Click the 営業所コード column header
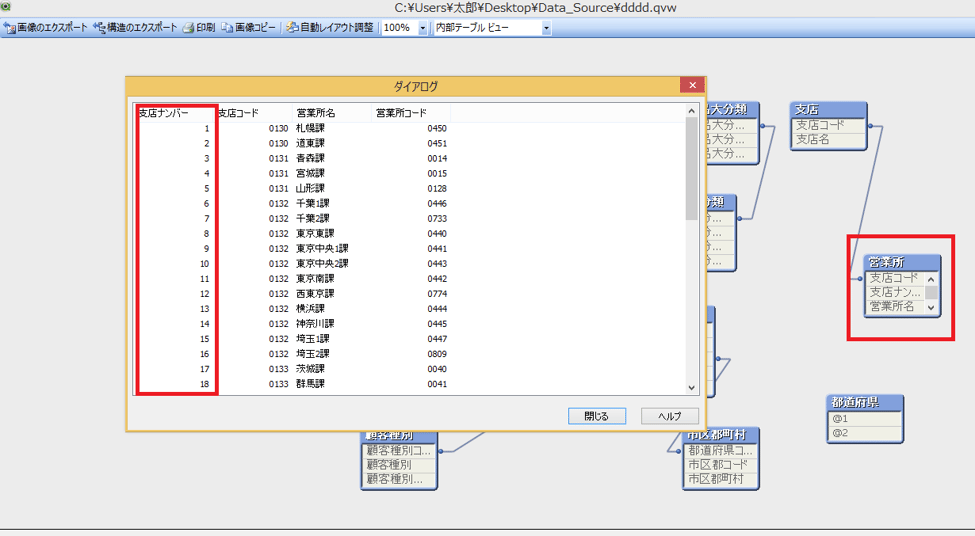The height and width of the screenshot is (536, 975). [x=401, y=113]
